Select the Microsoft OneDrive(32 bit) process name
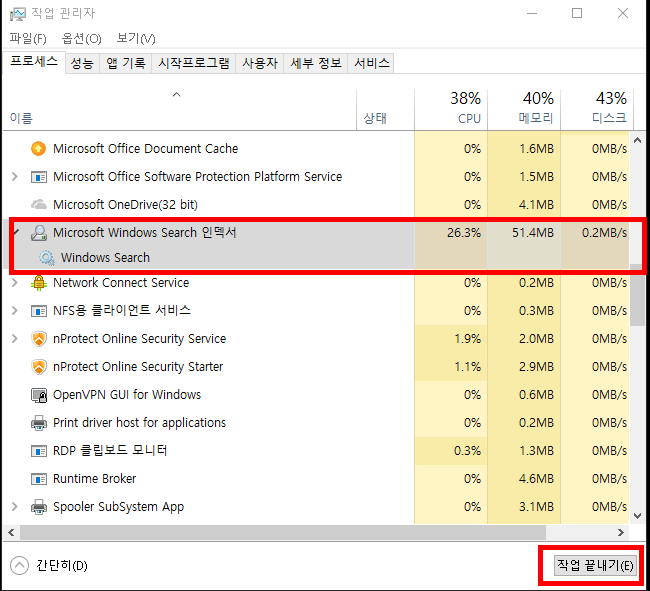This screenshot has height=591, width=650. pyautogui.click(x=125, y=204)
